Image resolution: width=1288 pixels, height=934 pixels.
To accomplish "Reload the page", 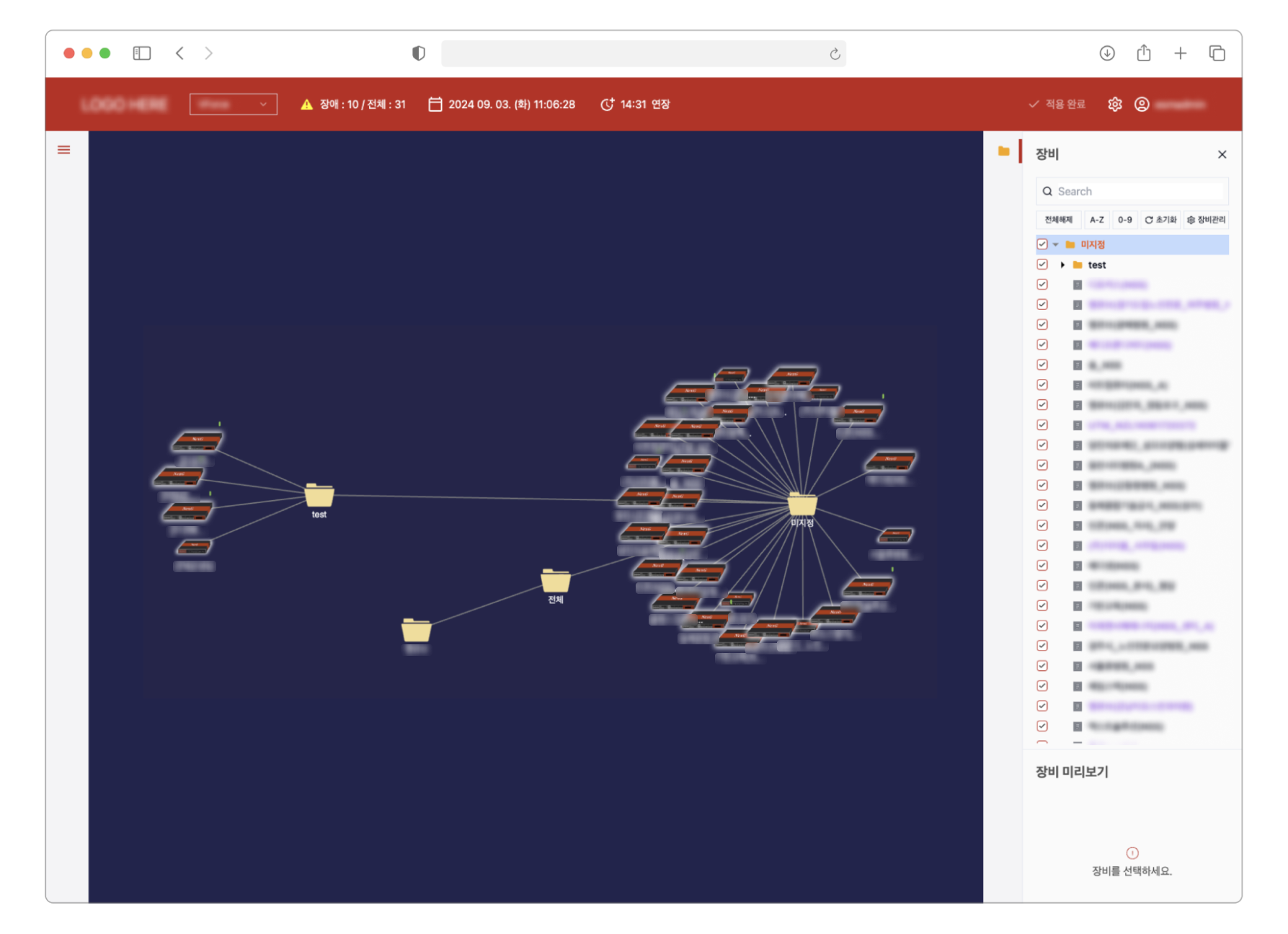I will [835, 54].
